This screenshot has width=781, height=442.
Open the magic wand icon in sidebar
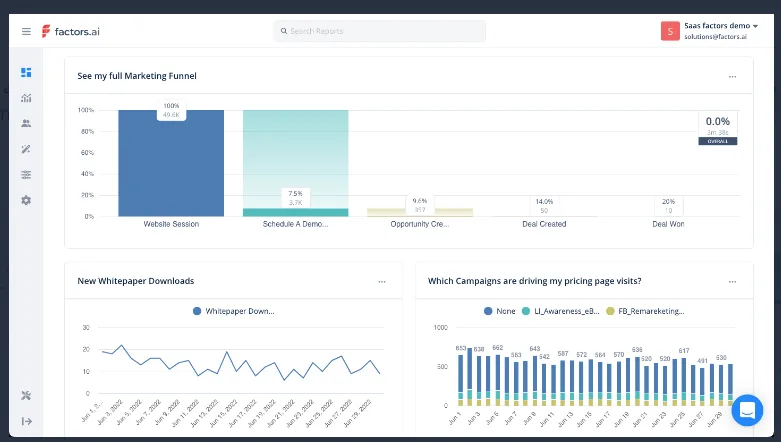(x=26, y=149)
